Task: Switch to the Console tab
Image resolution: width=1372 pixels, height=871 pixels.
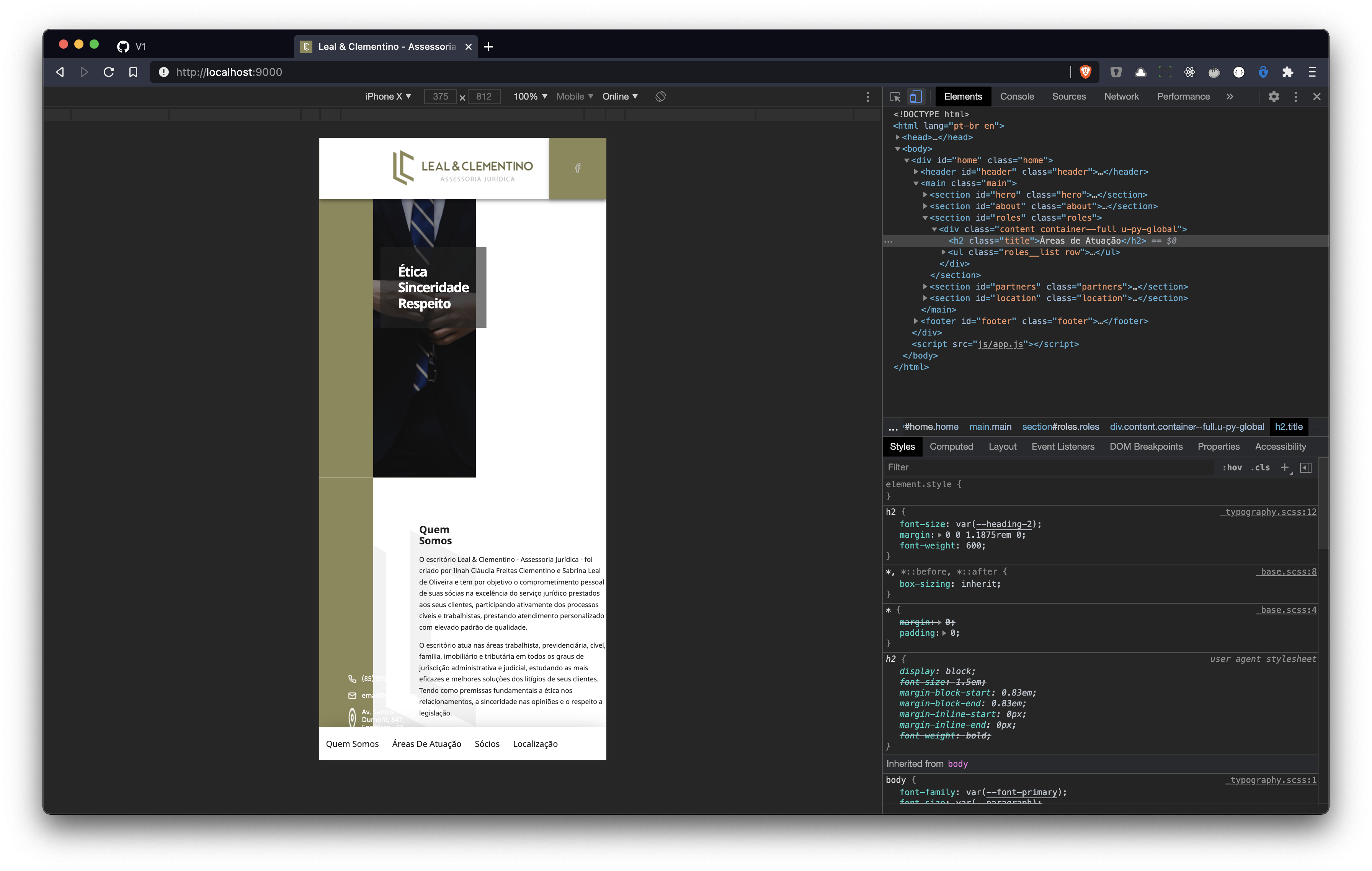Action: coord(1017,97)
